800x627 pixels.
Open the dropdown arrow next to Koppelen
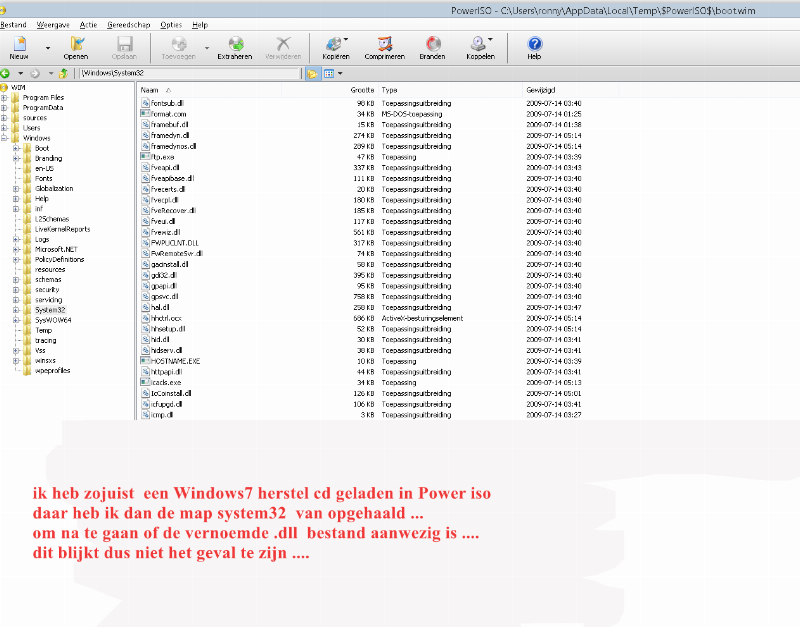coord(490,39)
